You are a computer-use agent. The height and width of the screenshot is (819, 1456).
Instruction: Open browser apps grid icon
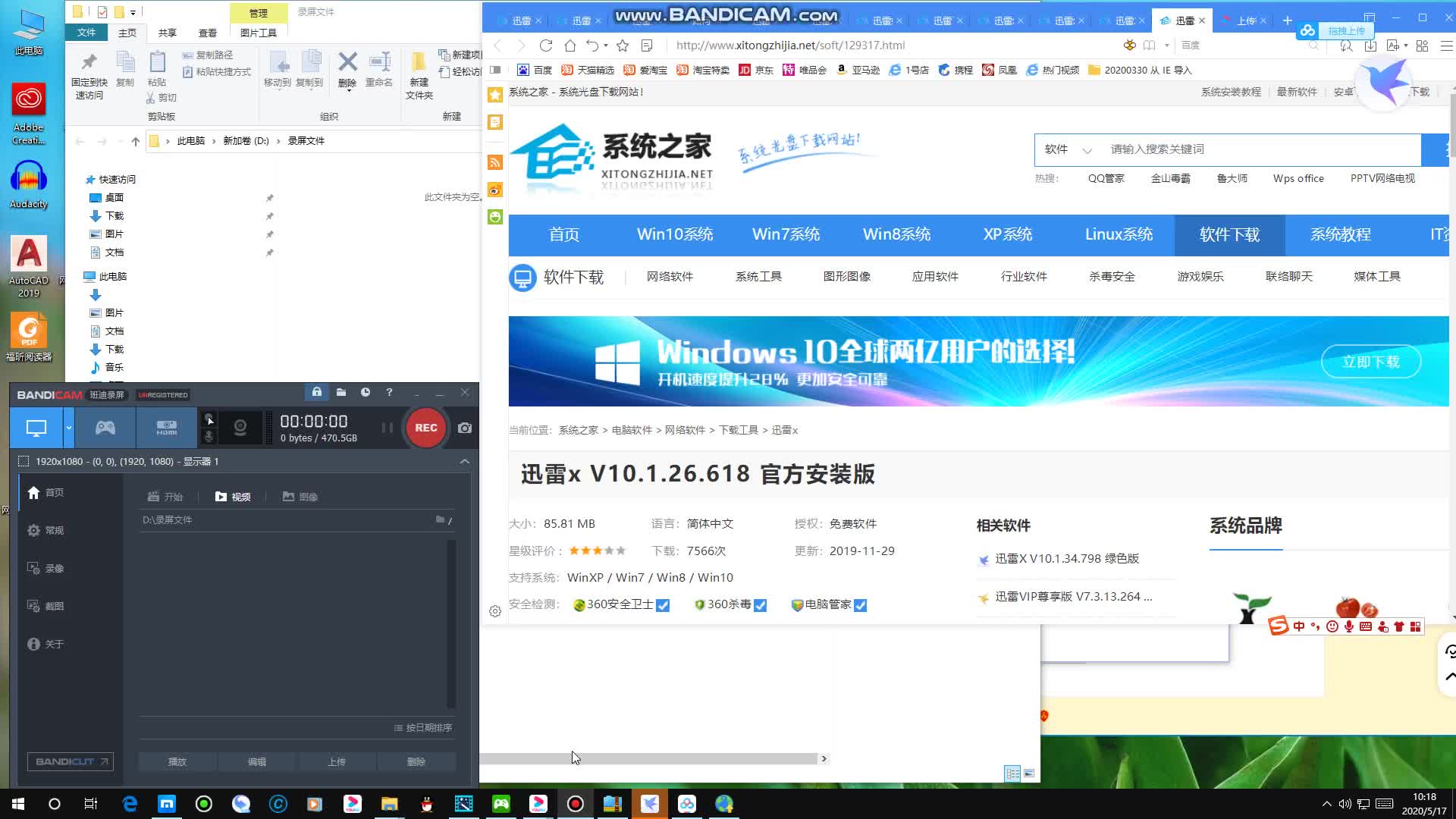[x=1423, y=45]
